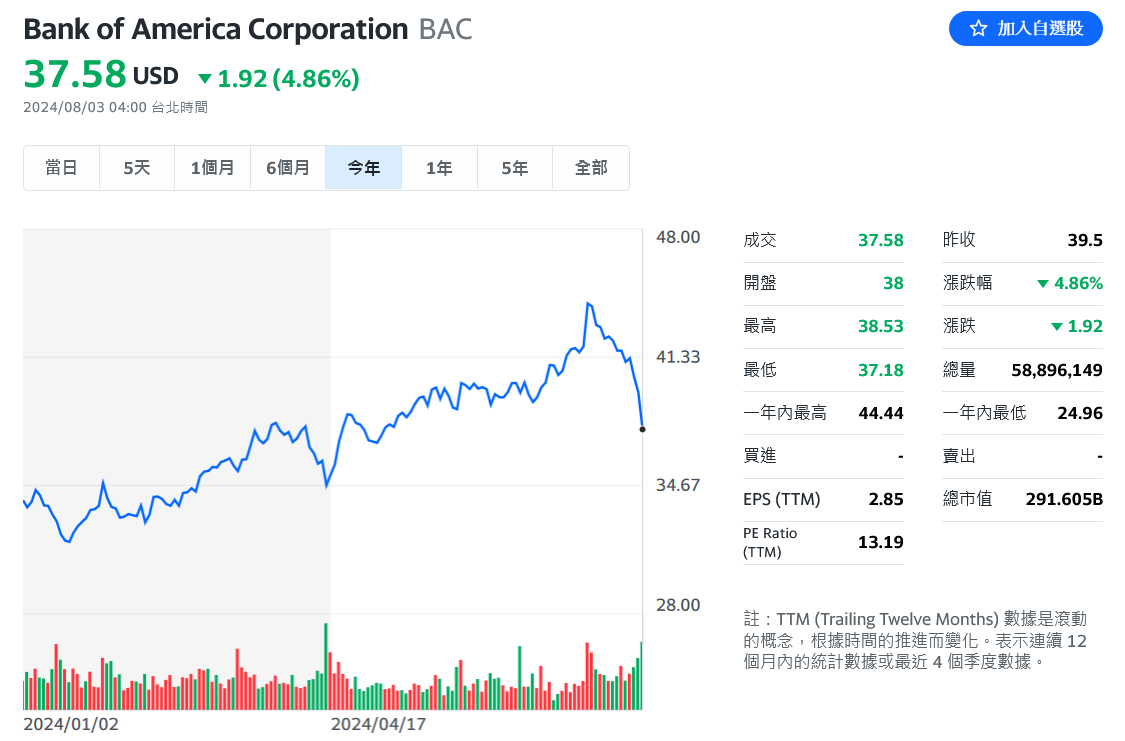Show 全部 historical chart data
This screenshot has width=1125, height=741.
tap(591, 168)
